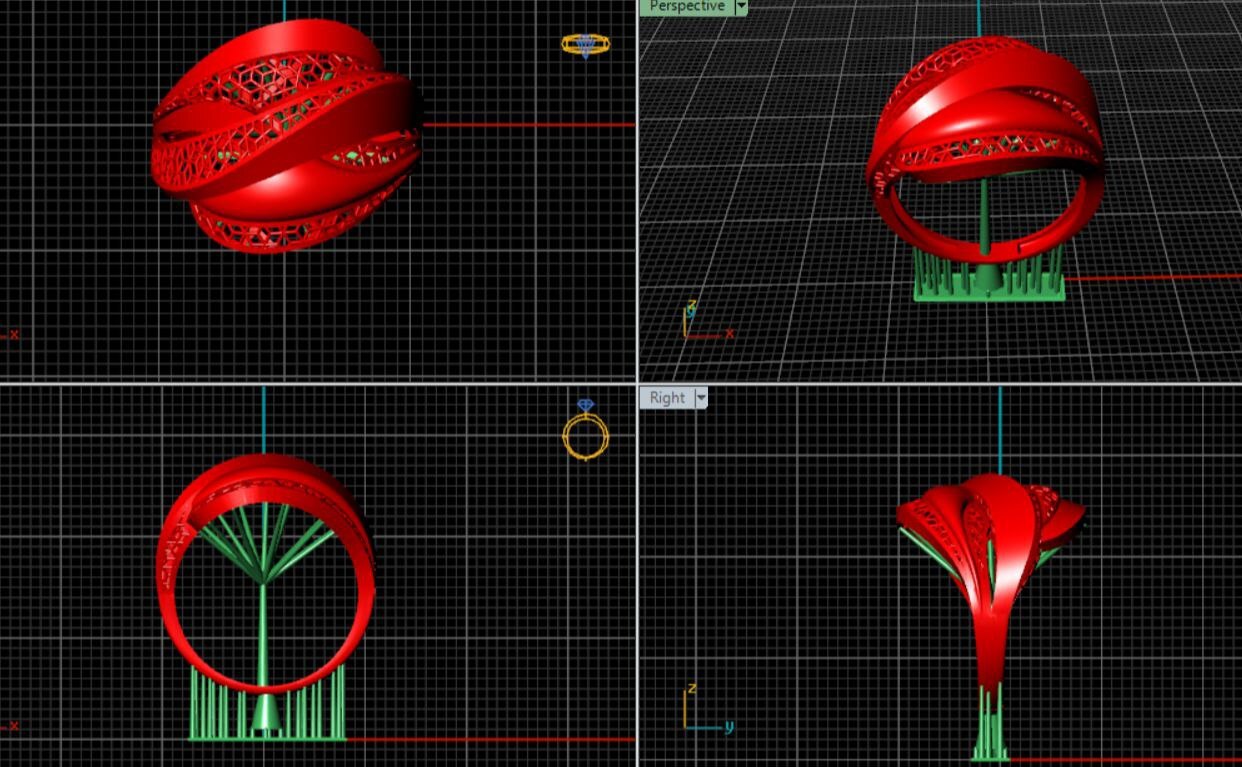Open the Perspective viewport dropdown arrow
Screen dimensions: 1242x767
point(741,7)
